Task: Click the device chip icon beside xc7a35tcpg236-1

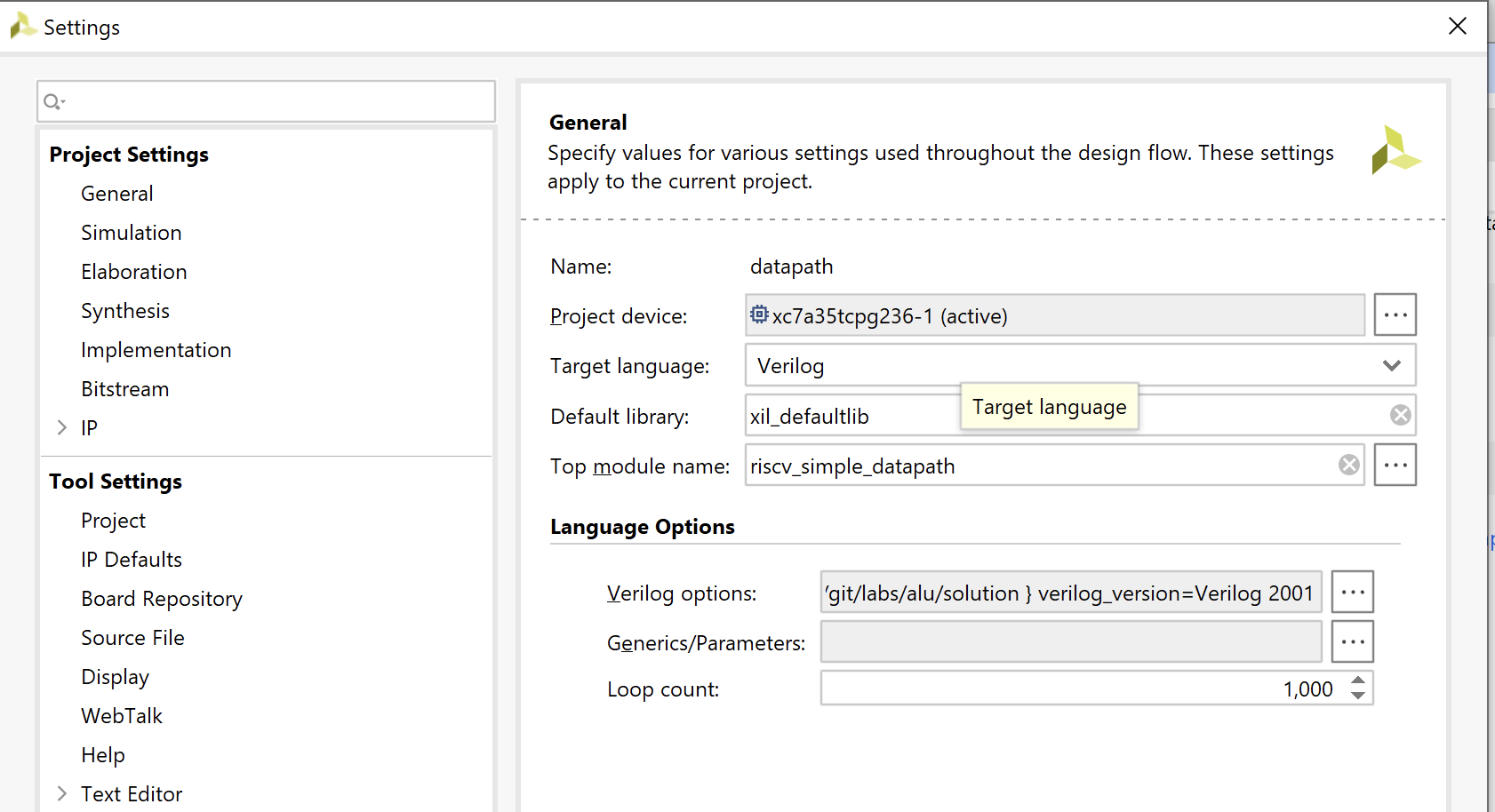Action: 759,314
